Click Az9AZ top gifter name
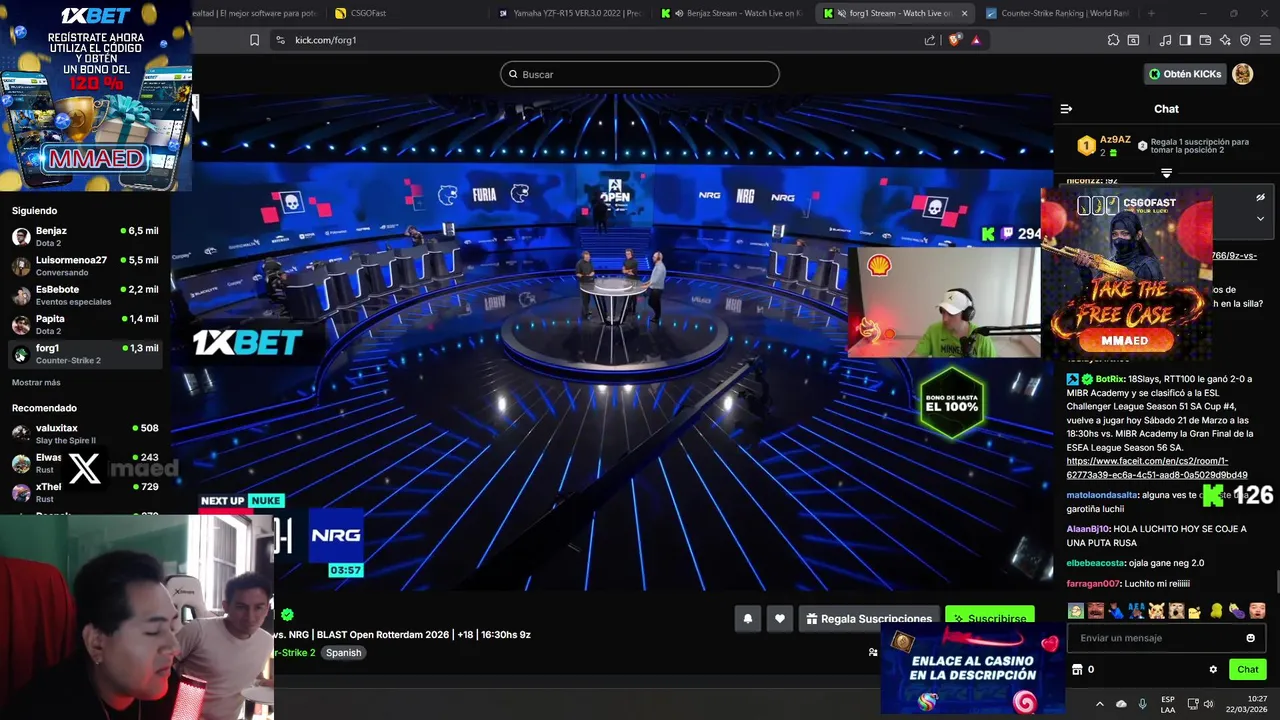 click(x=1115, y=140)
